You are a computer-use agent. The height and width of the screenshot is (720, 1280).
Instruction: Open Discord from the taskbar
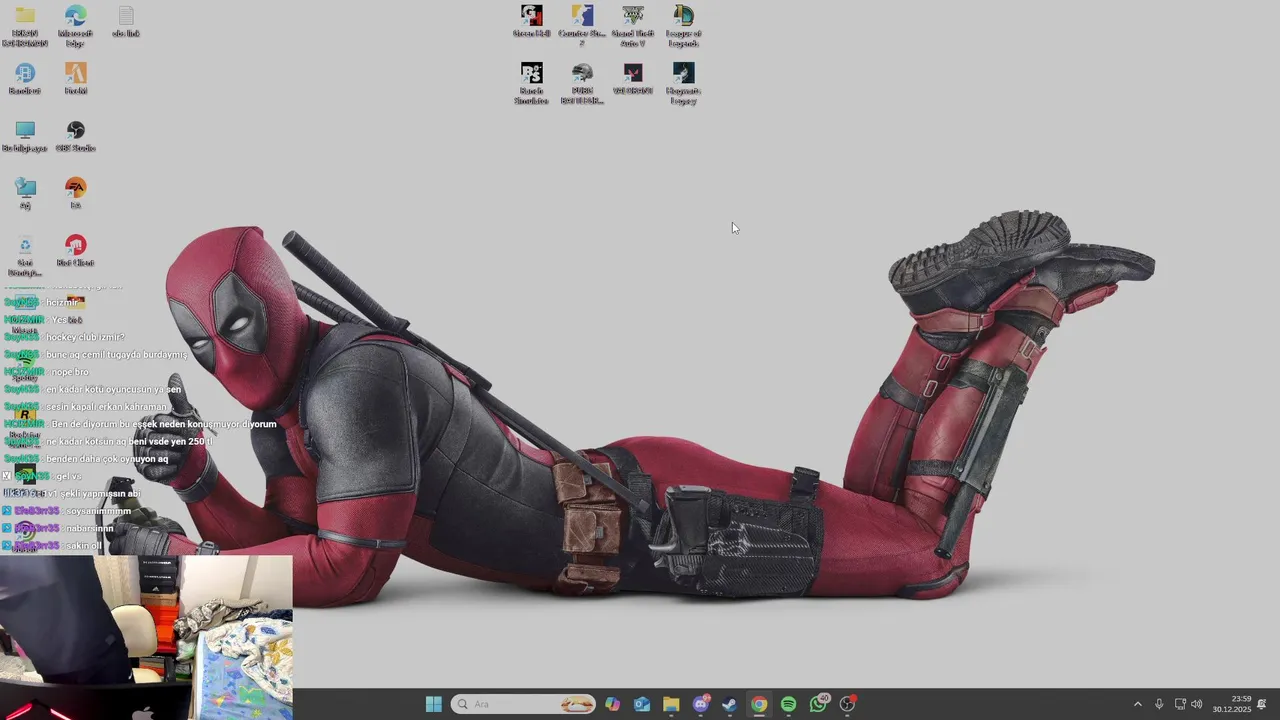701,704
